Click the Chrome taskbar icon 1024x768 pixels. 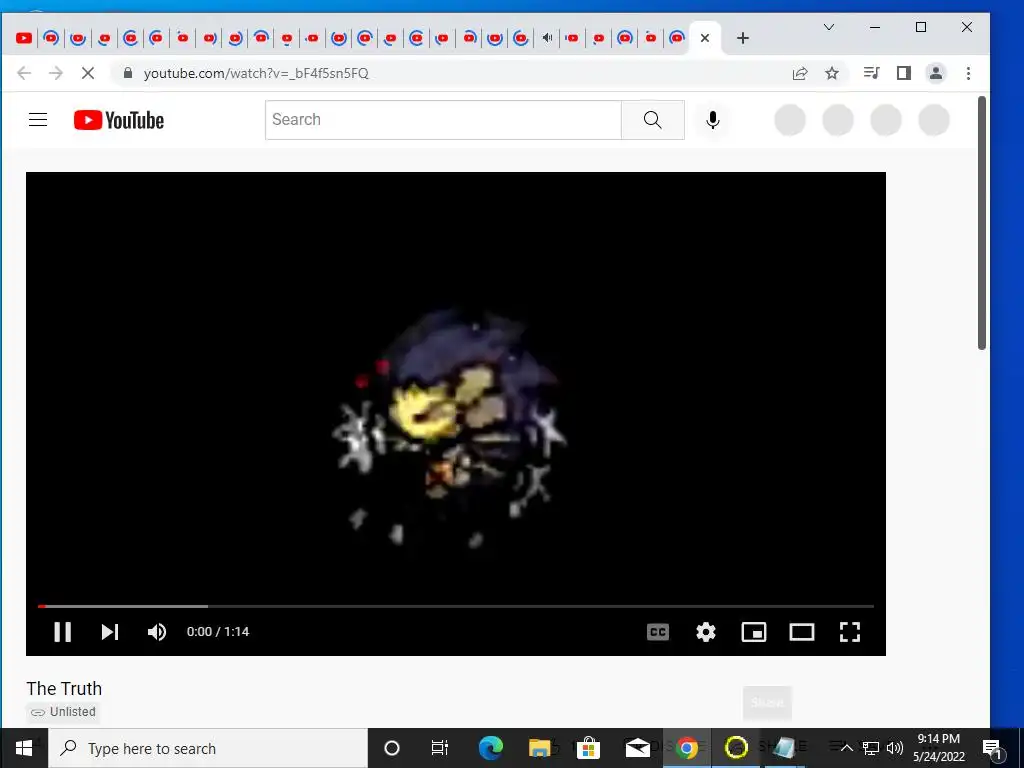pyautogui.click(x=686, y=748)
